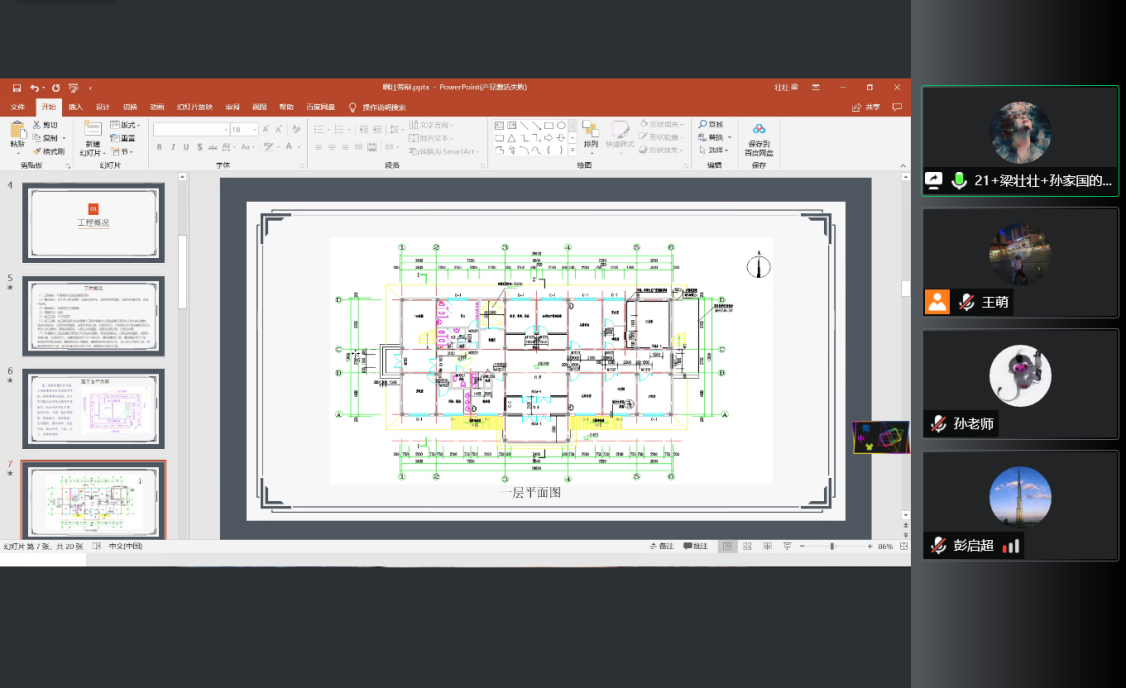Image resolution: width=1126 pixels, height=688 pixels.
Task: Decrease font size with the smaller A icon
Action: pyautogui.click(x=279, y=129)
